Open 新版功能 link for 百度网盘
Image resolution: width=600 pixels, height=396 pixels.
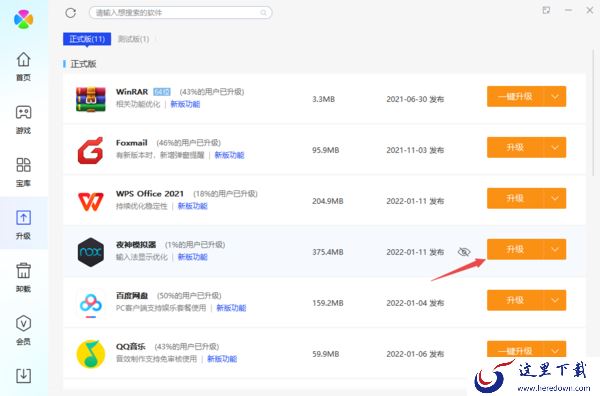click(x=231, y=308)
